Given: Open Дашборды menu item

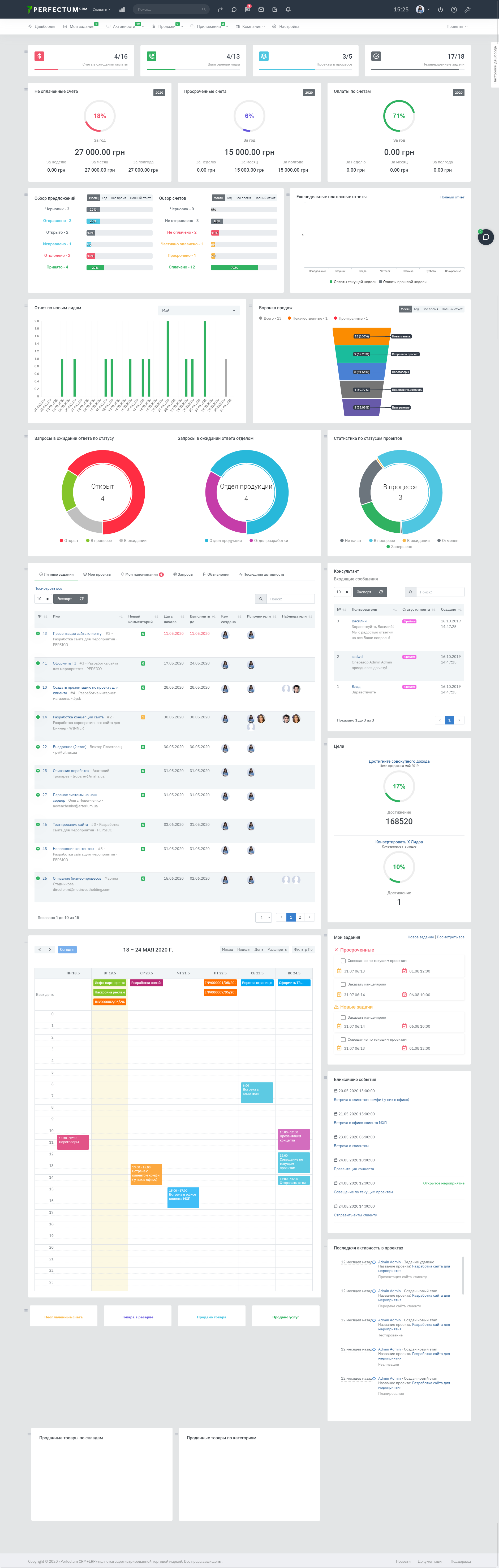Looking at the screenshot, I should point(41,27).
